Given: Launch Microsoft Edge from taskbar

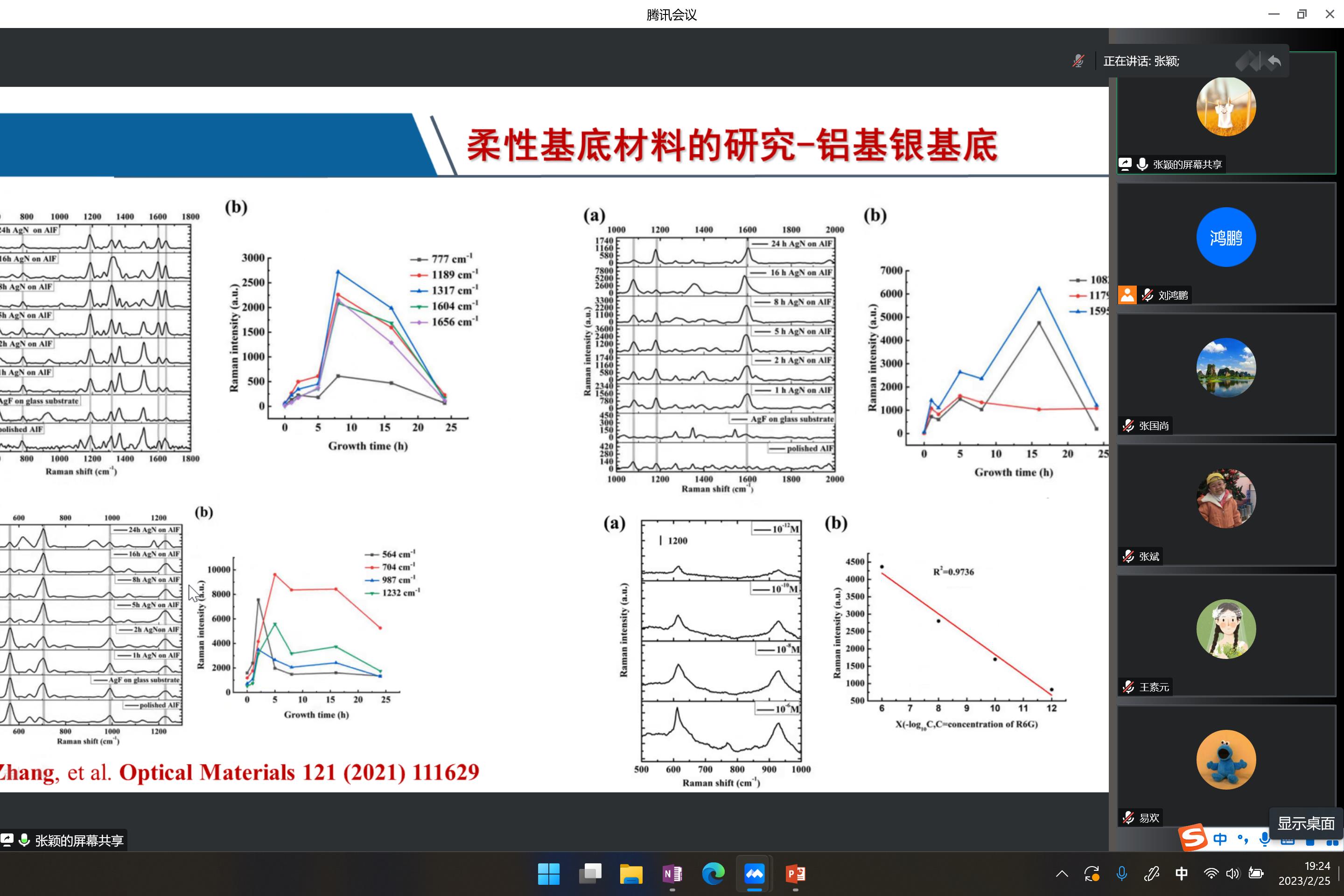Looking at the screenshot, I should pos(713,874).
